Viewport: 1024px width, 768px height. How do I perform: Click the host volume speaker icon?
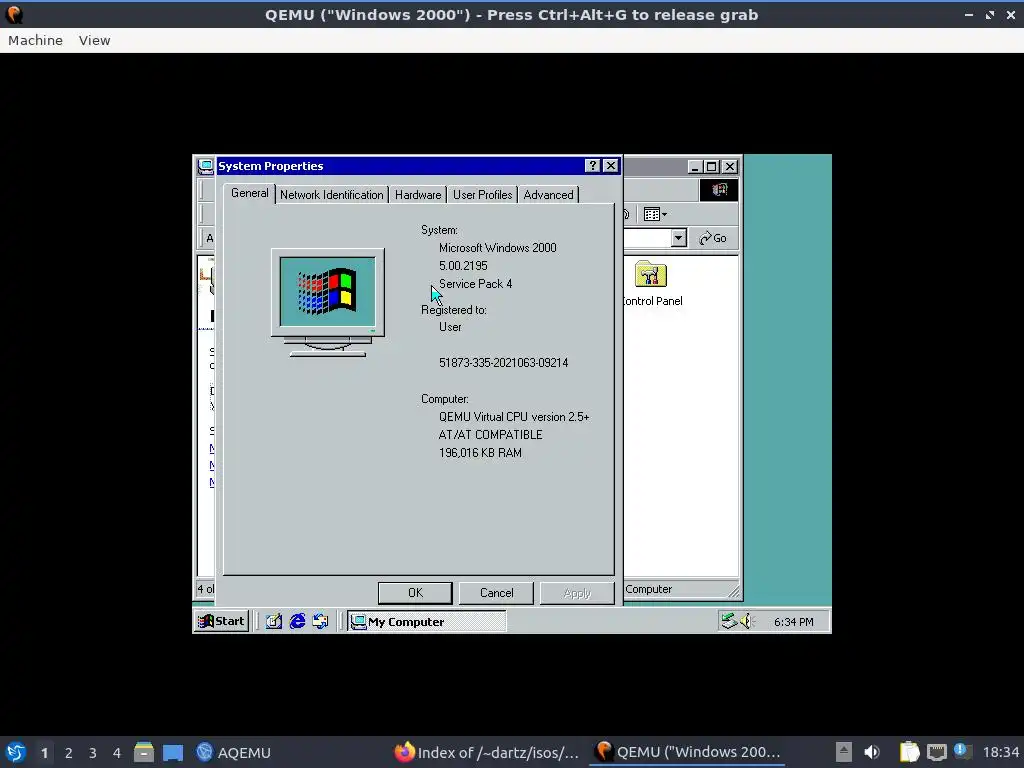pos(872,752)
